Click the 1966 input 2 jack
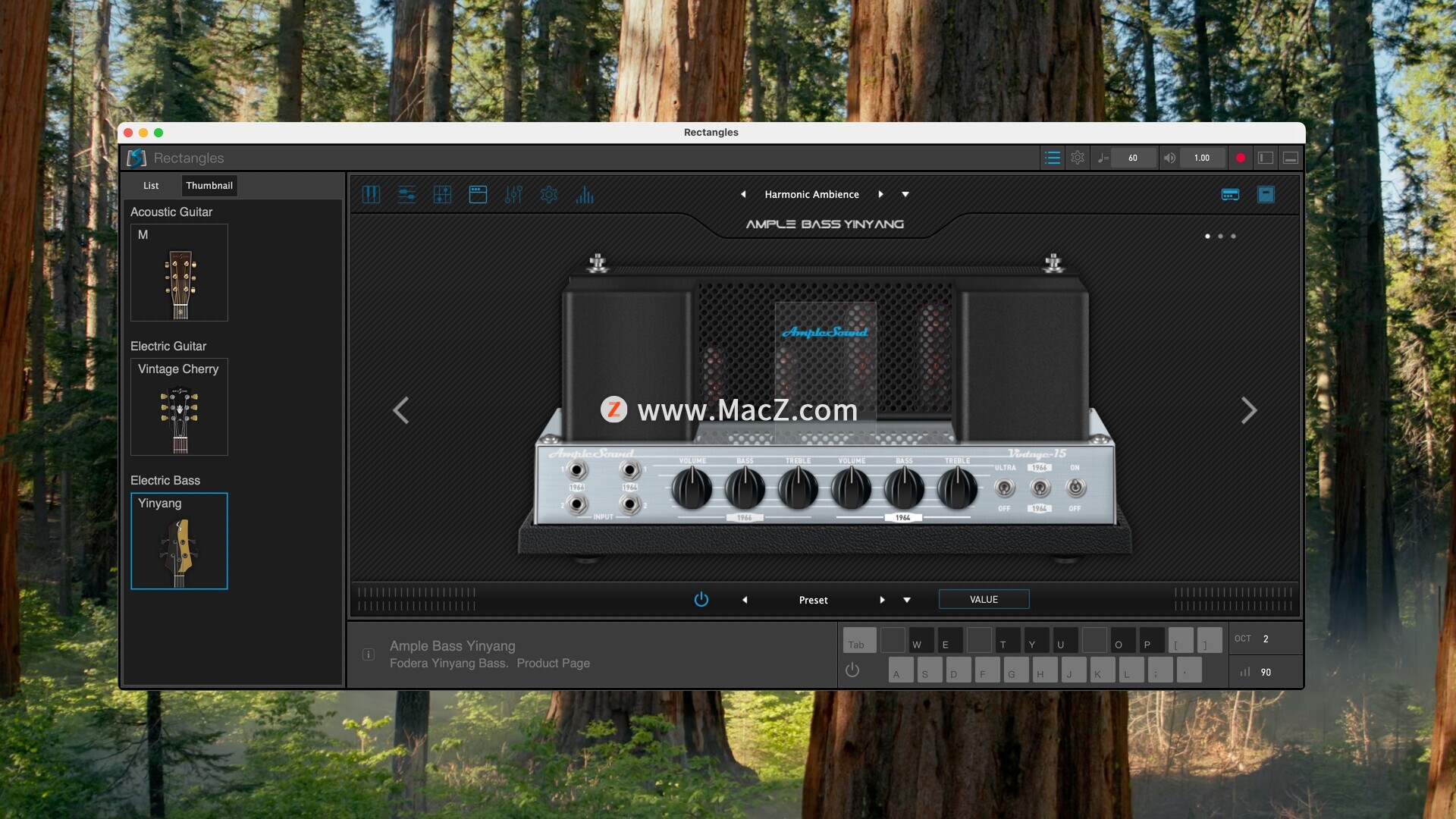The width and height of the screenshot is (1456, 819). coord(577,504)
